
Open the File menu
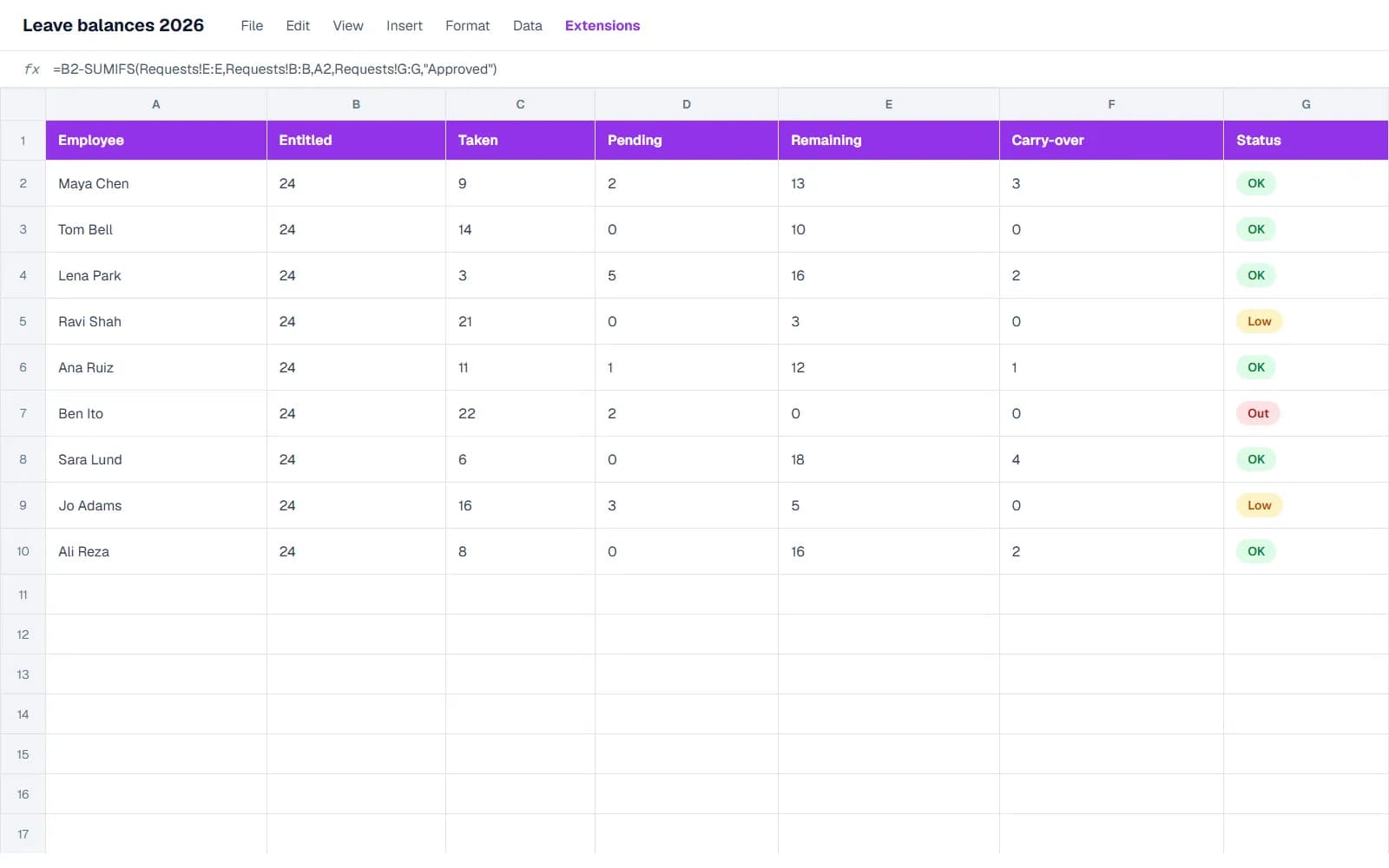point(252,26)
